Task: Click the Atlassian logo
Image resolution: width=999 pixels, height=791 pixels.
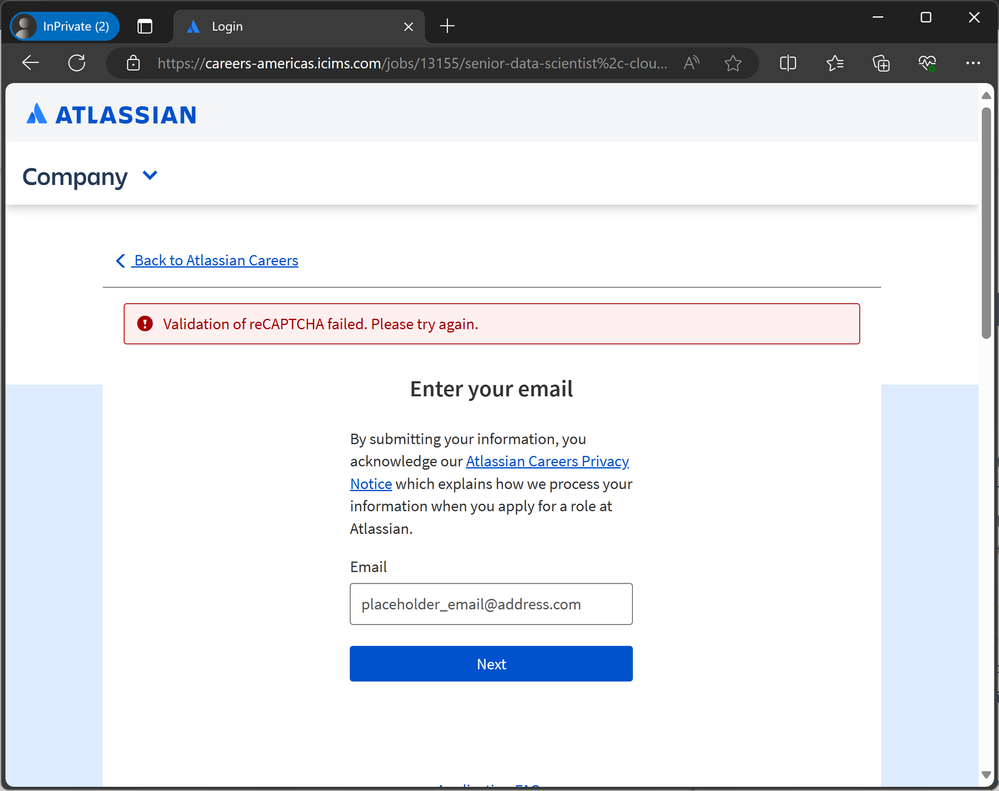Action: pyautogui.click(x=111, y=115)
